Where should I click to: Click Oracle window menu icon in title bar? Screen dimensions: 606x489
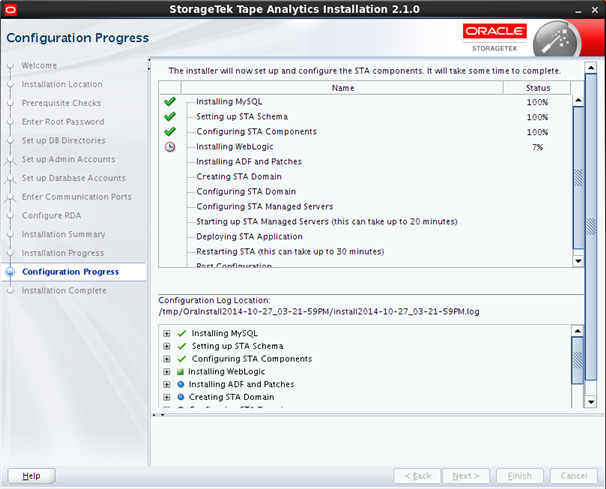10,10
